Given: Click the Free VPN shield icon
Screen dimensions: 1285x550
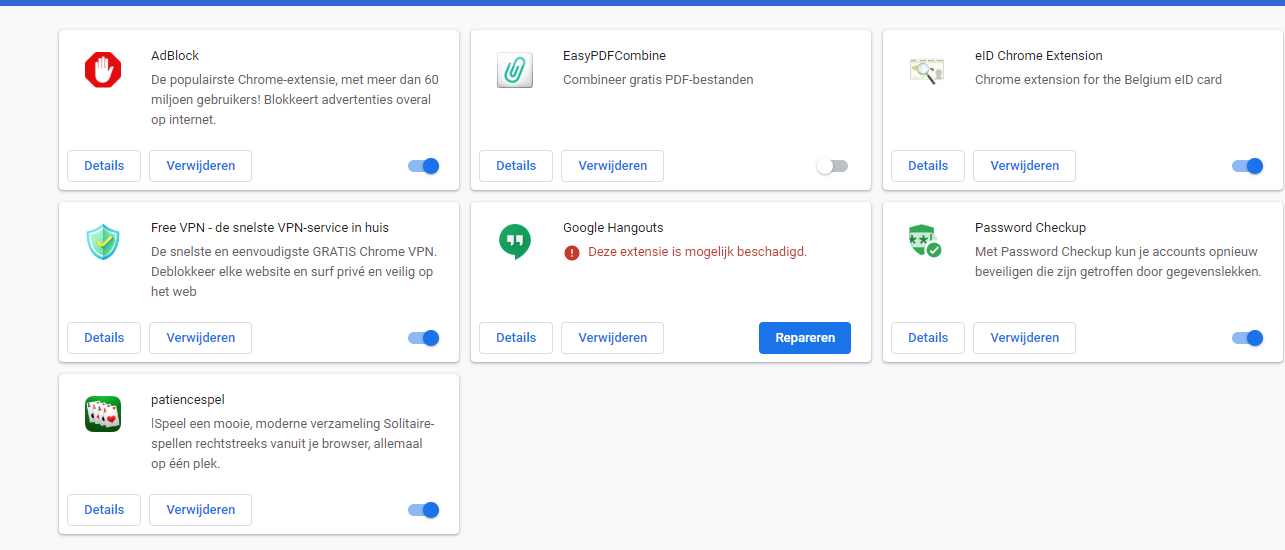Looking at the screenshot, I should pos(103,242).
